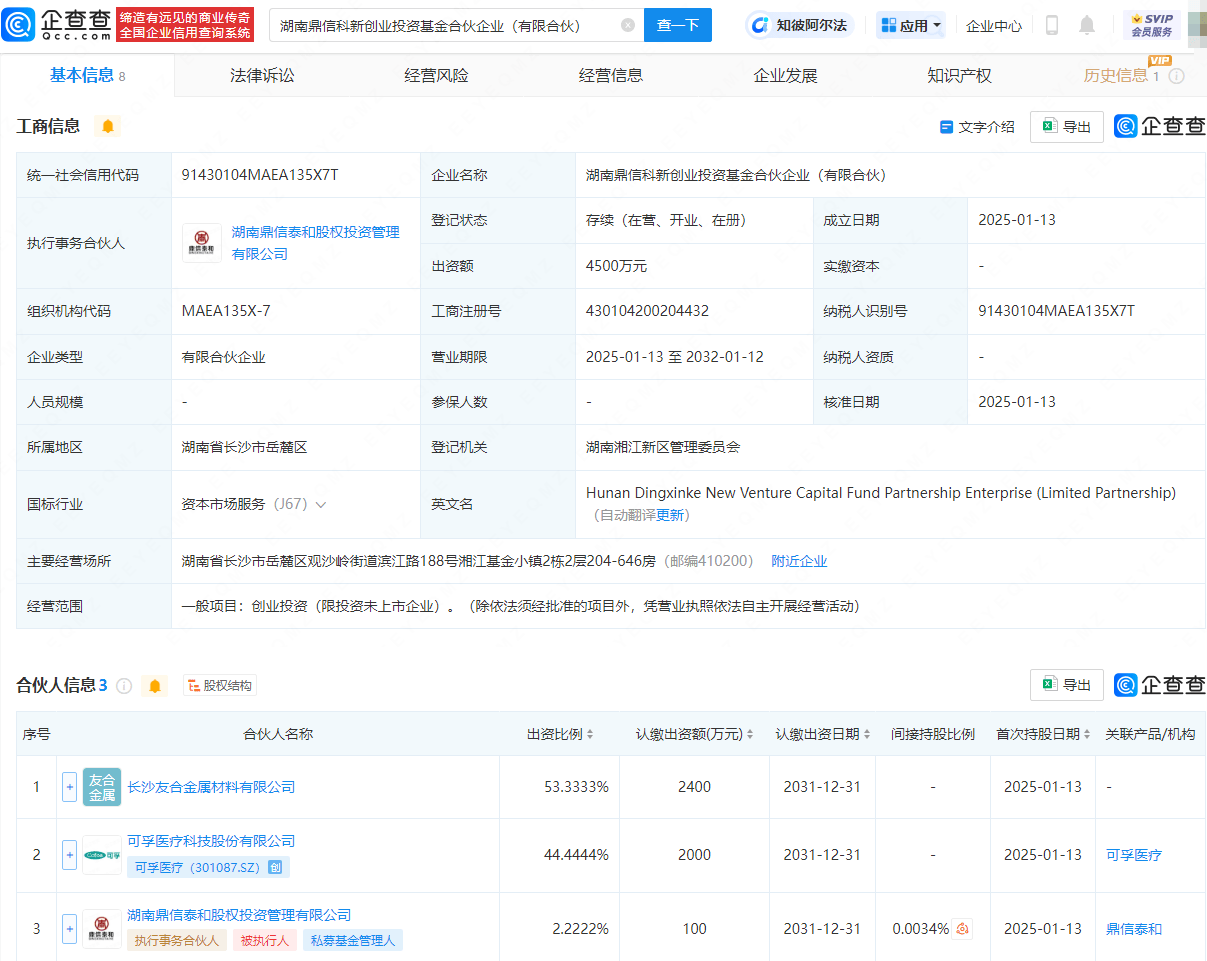Screen dimensions: 1207x961
Task: Click the 可孚医疗 partner logo thumbnail
Action: tap(101, 855)
